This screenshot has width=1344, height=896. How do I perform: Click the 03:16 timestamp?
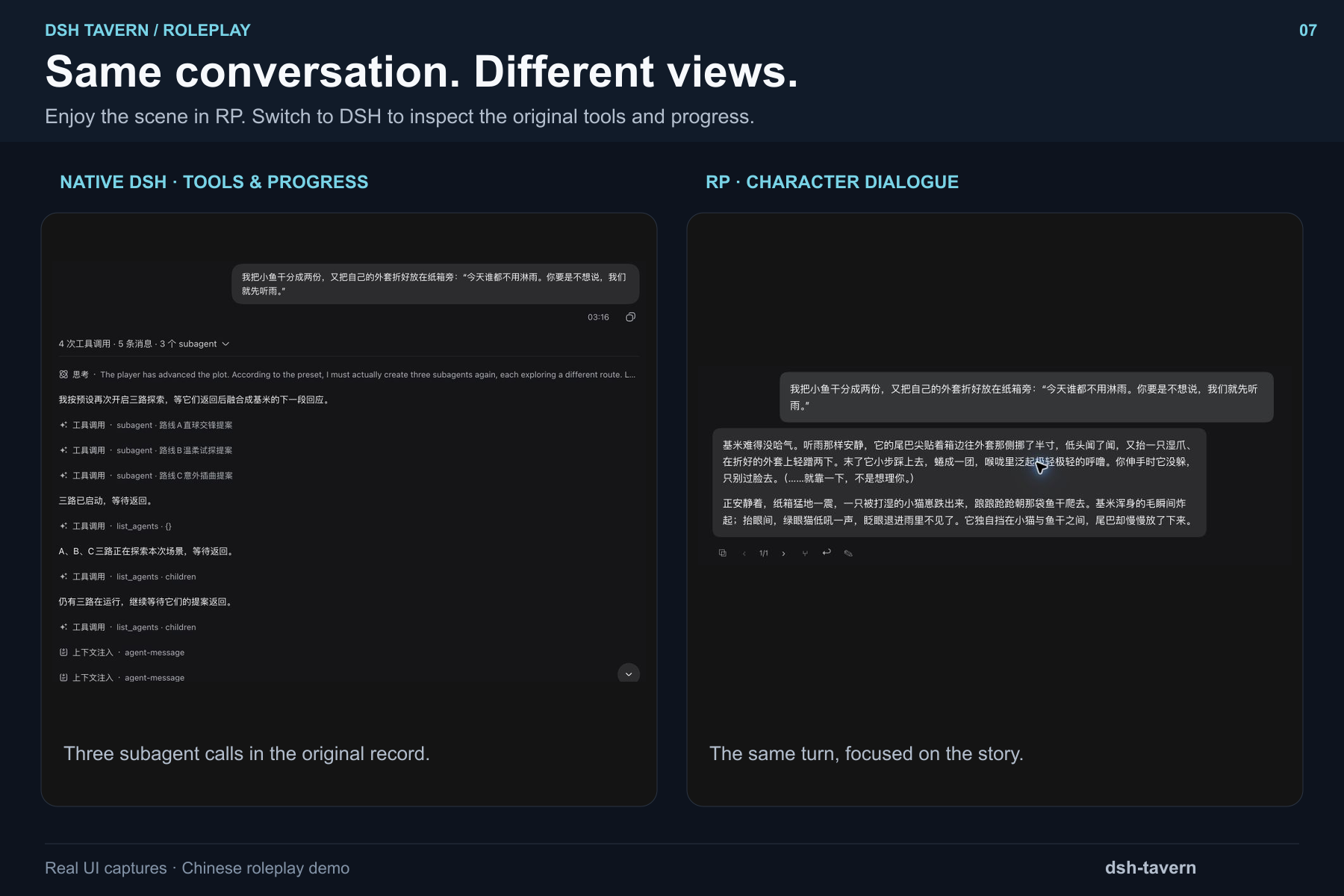pyautogui.click(x=598, y=317)
